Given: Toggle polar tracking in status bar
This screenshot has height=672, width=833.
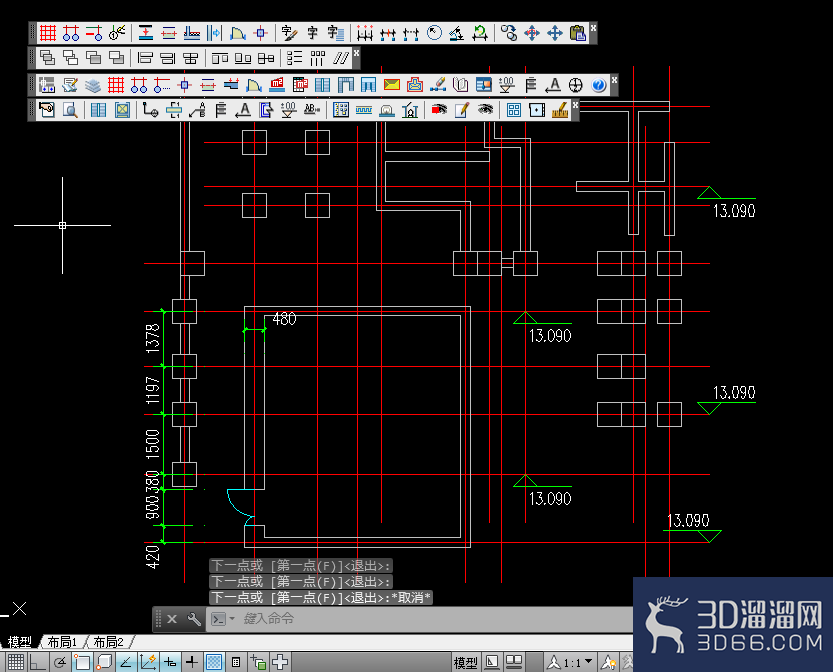Looking at the screenshot, I should click(x=60, y=662).
